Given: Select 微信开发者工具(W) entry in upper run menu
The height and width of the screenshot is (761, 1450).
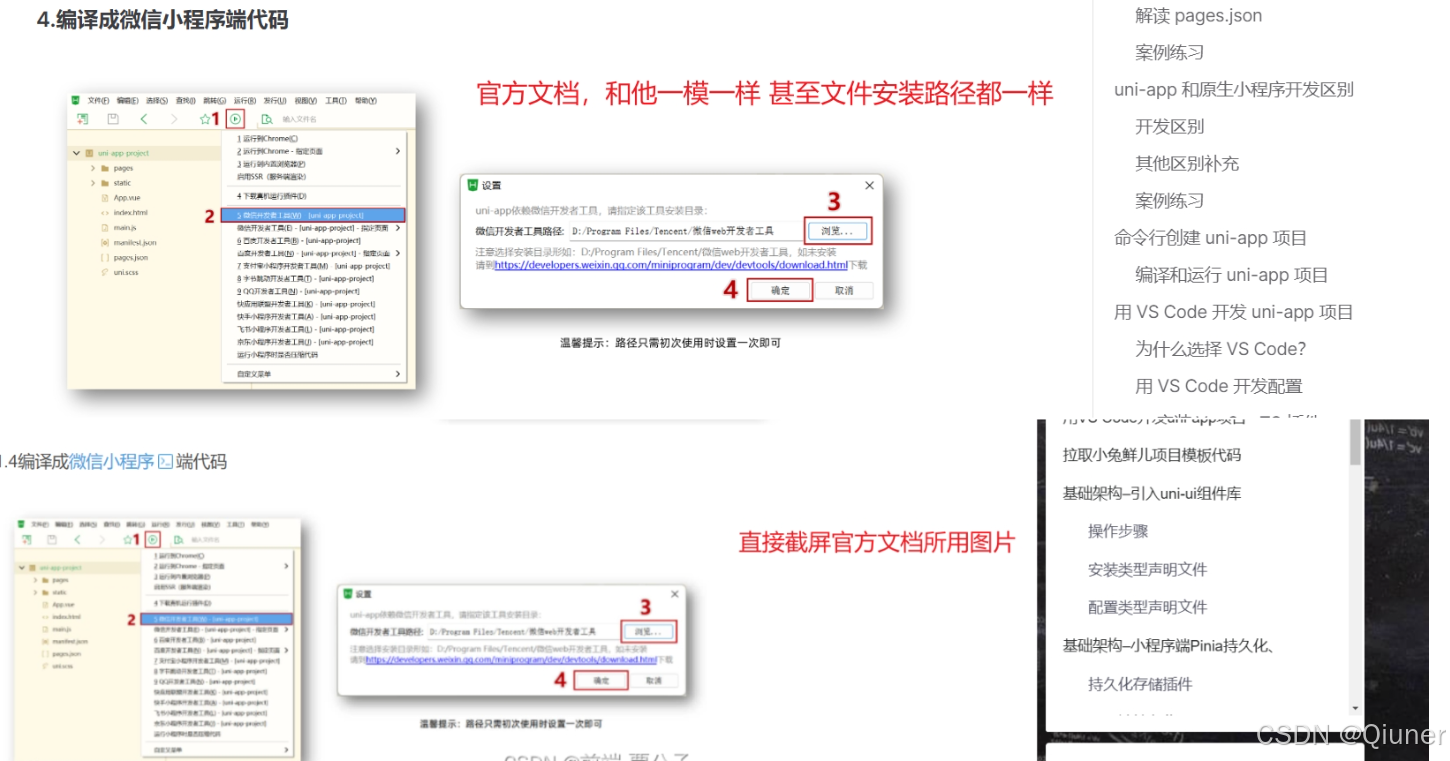Looking at the screenshot, I should 313,215.
